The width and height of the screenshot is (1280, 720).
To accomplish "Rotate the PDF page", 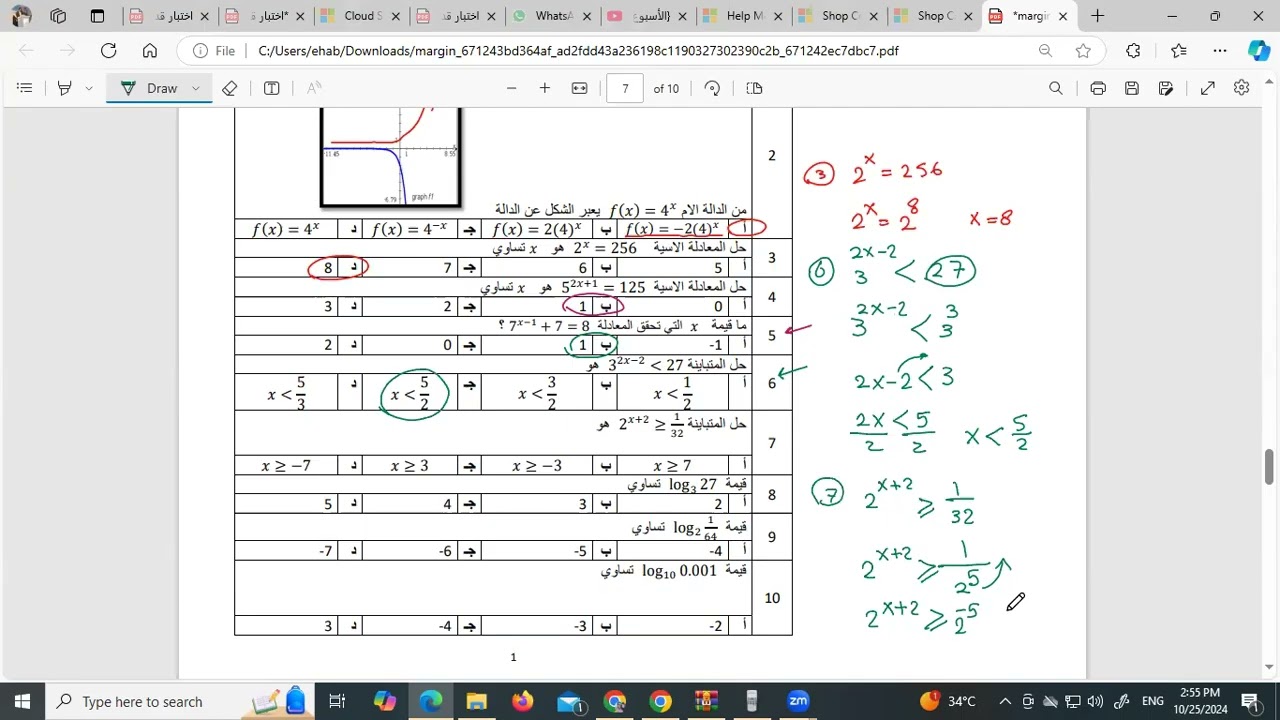I will pos(712,88).
